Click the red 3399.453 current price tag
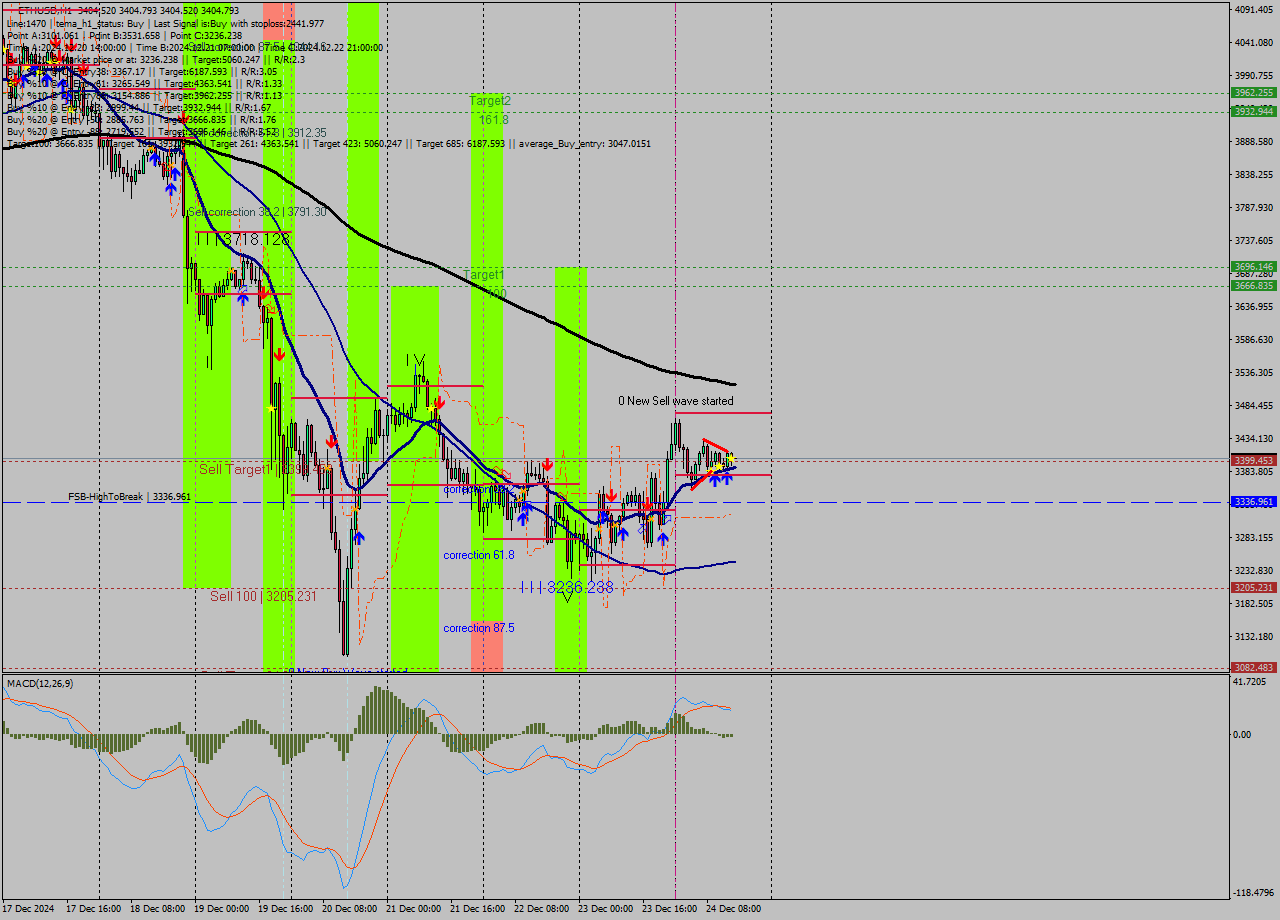Image resolution: width=1280 pixels, height=920 pixels. 1253,461
